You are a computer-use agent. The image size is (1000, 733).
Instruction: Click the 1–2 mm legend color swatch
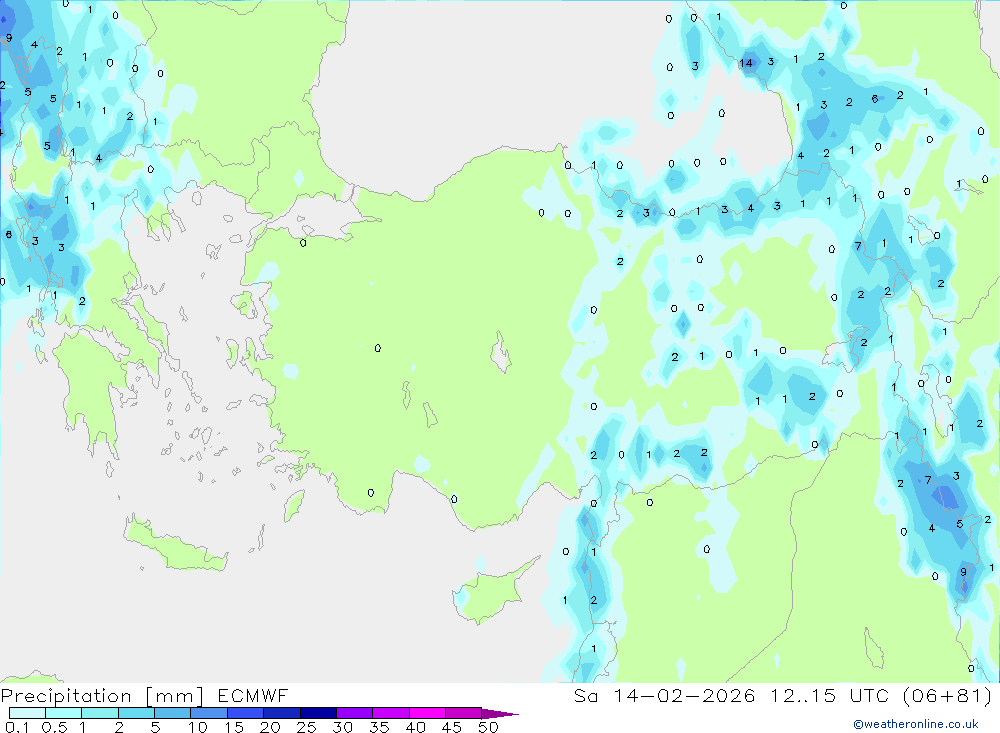[100, 713]
